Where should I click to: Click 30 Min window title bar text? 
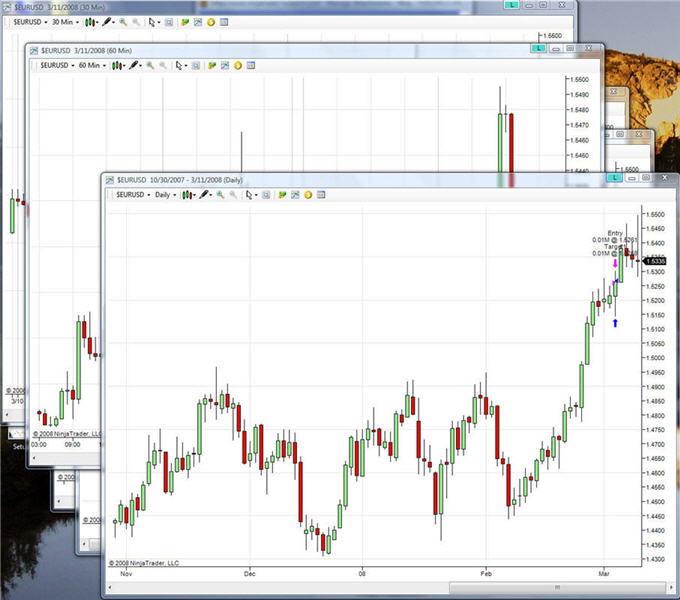tap(59, 7)
